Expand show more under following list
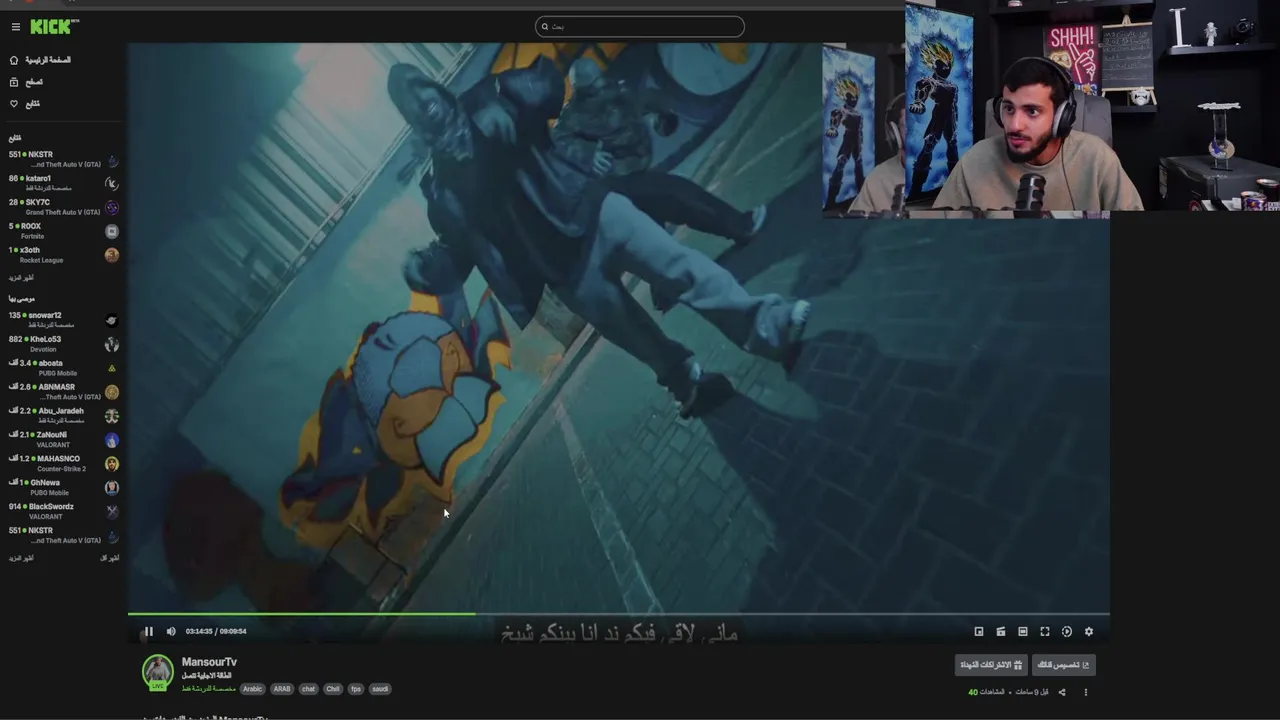Image resolution: width=1280 pixels, height=720 pixels. point(21,278)
